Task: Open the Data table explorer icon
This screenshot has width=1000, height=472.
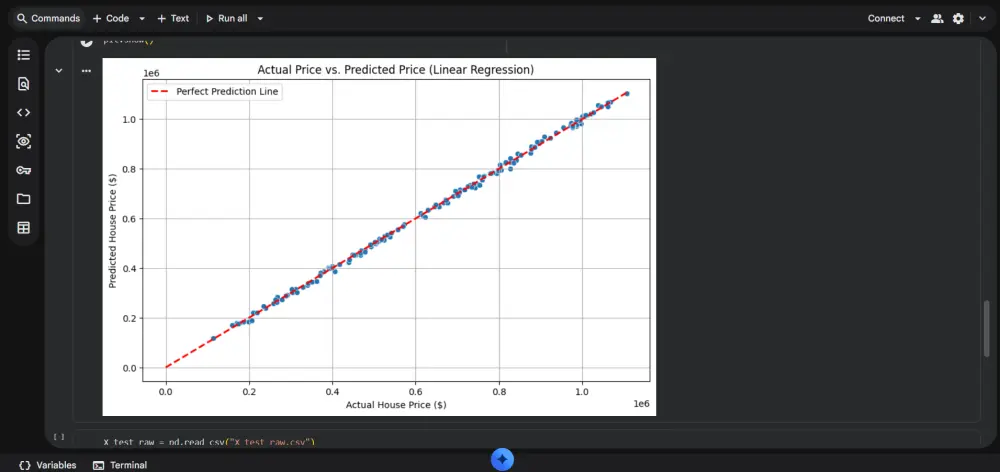Action: coord(24,228)
